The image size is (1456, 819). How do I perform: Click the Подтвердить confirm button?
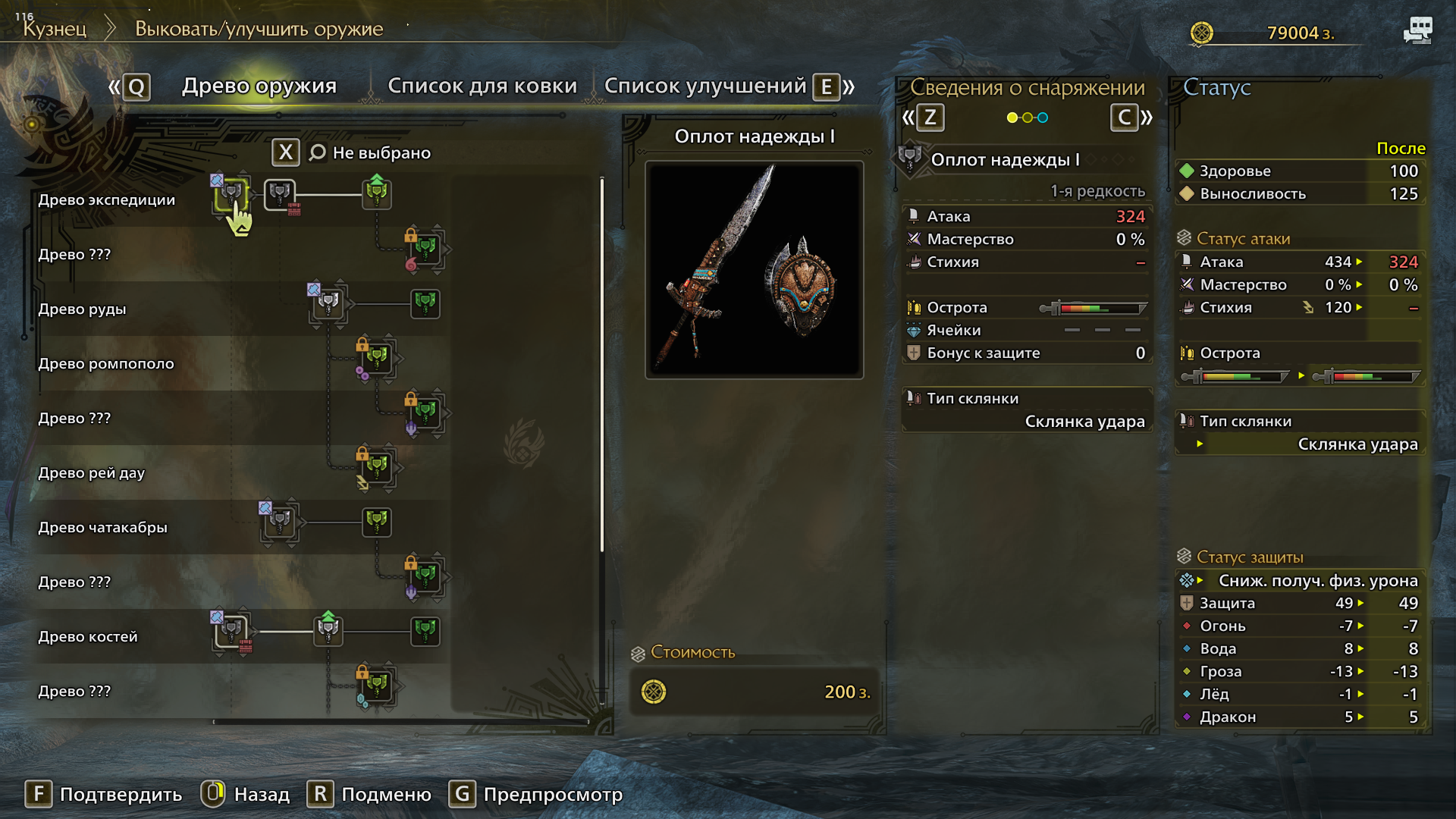[105, 794]
